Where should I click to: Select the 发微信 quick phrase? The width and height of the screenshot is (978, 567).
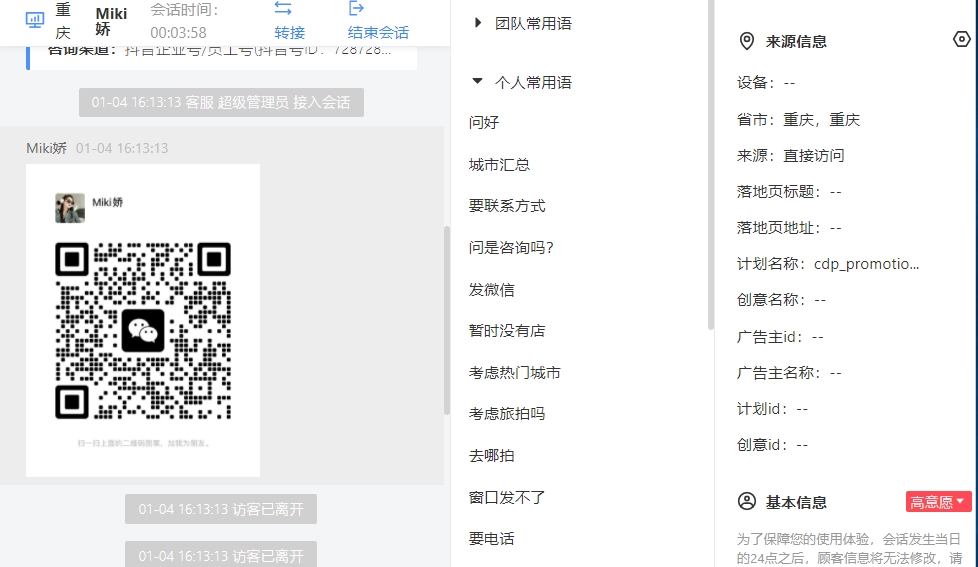pyautogui.click(x=491, y=289)
